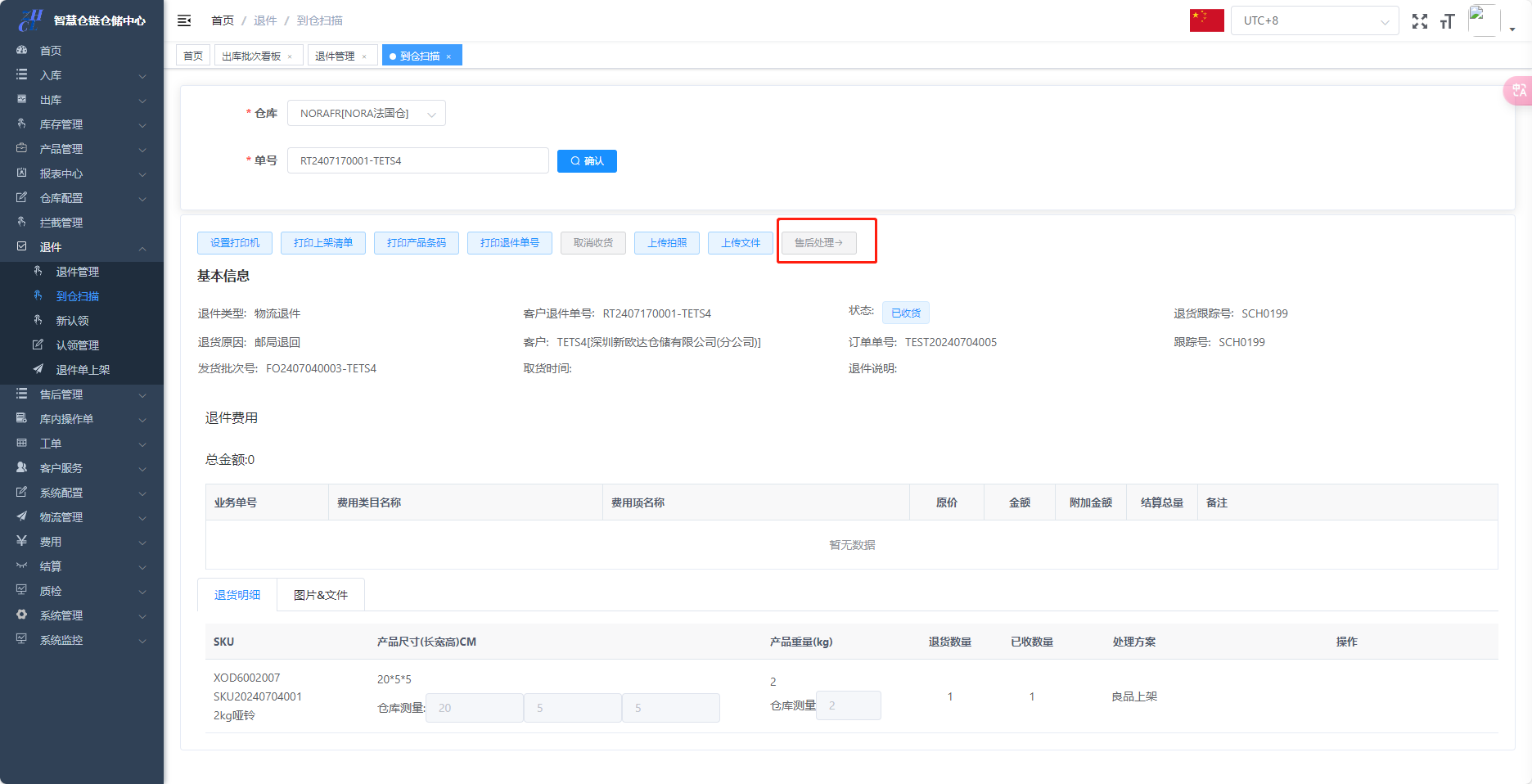Open the font size adjustment icon
Screen dimensions: 1532x784
1447,21
